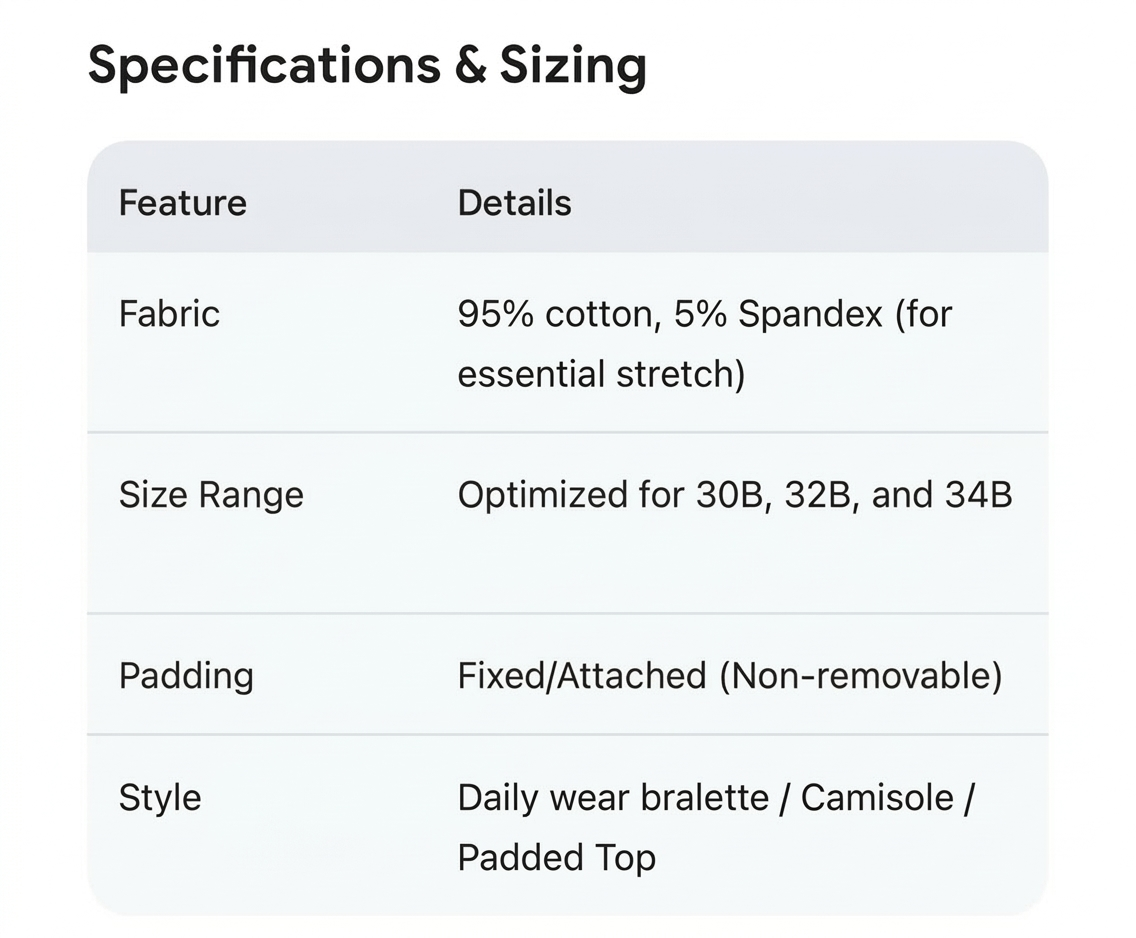Screen dimensions: 1136x938
Task: Select the Padding row label
Action: 186,676
